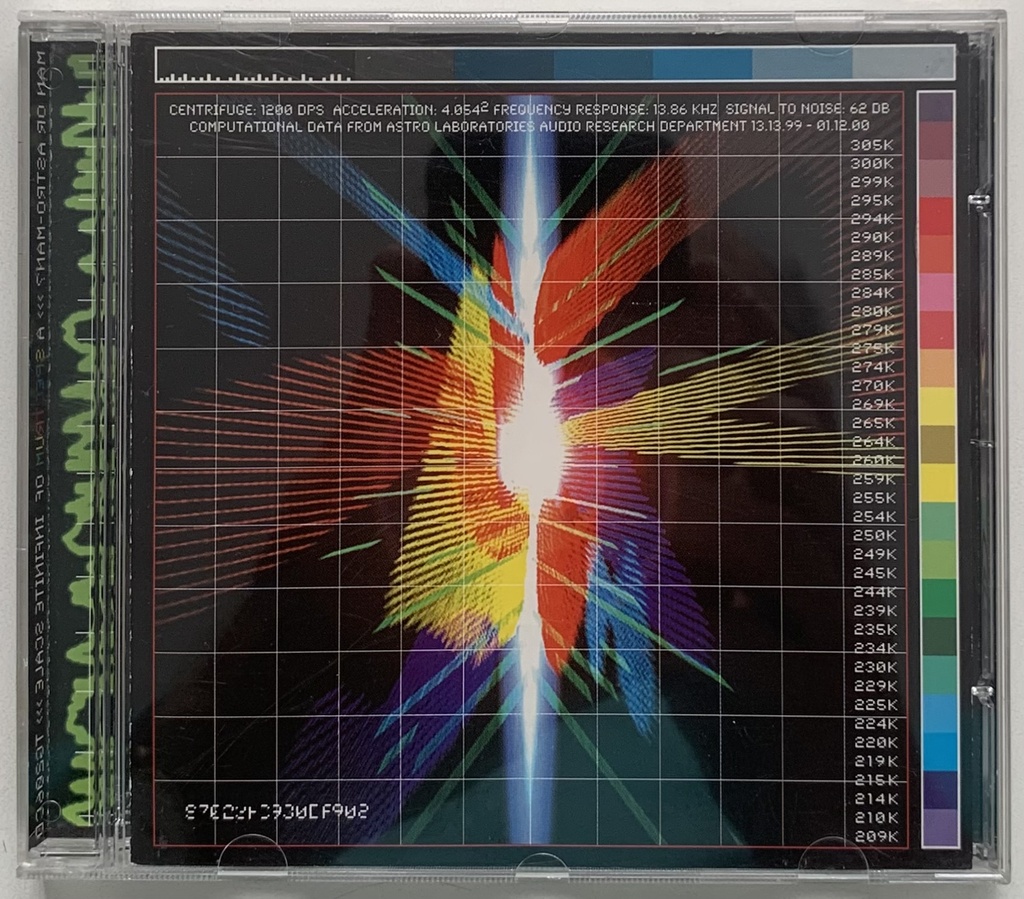The image size is (1024, 899).
Task: Select the 305K frequency label
Action: click(868, 148)
